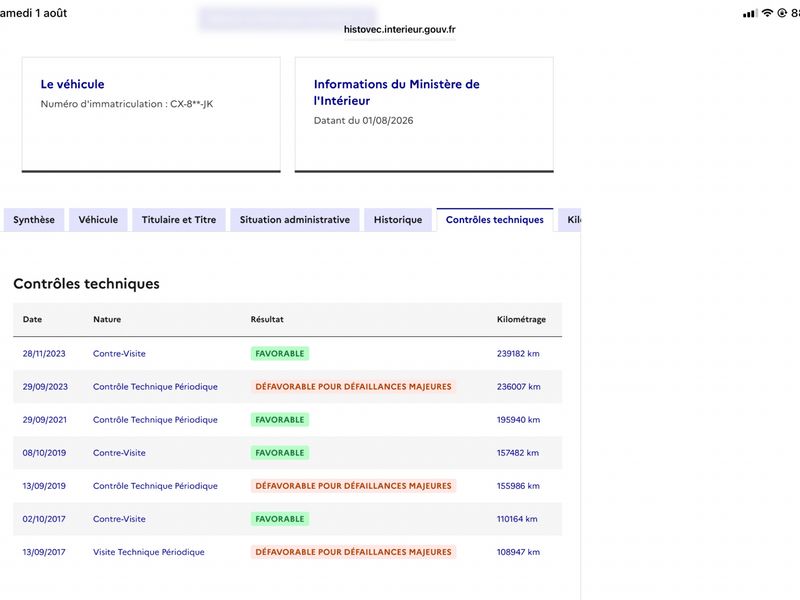Screen dimensions: 800x600
Task: Select the Situation administrative tab
Action: 295,220
